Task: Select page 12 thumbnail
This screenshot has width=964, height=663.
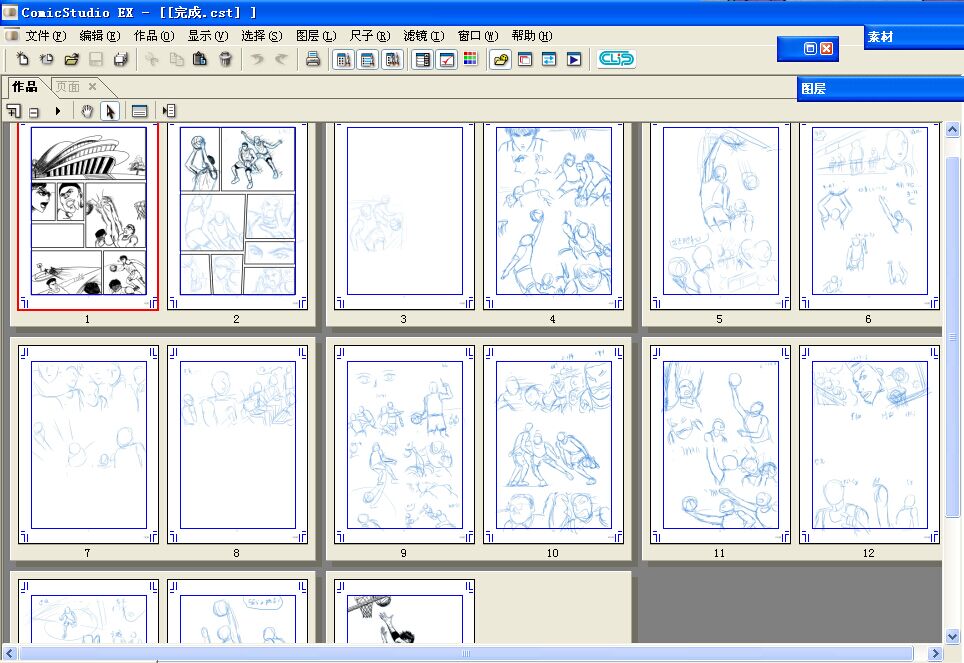Action: click(x=869, y=445)
